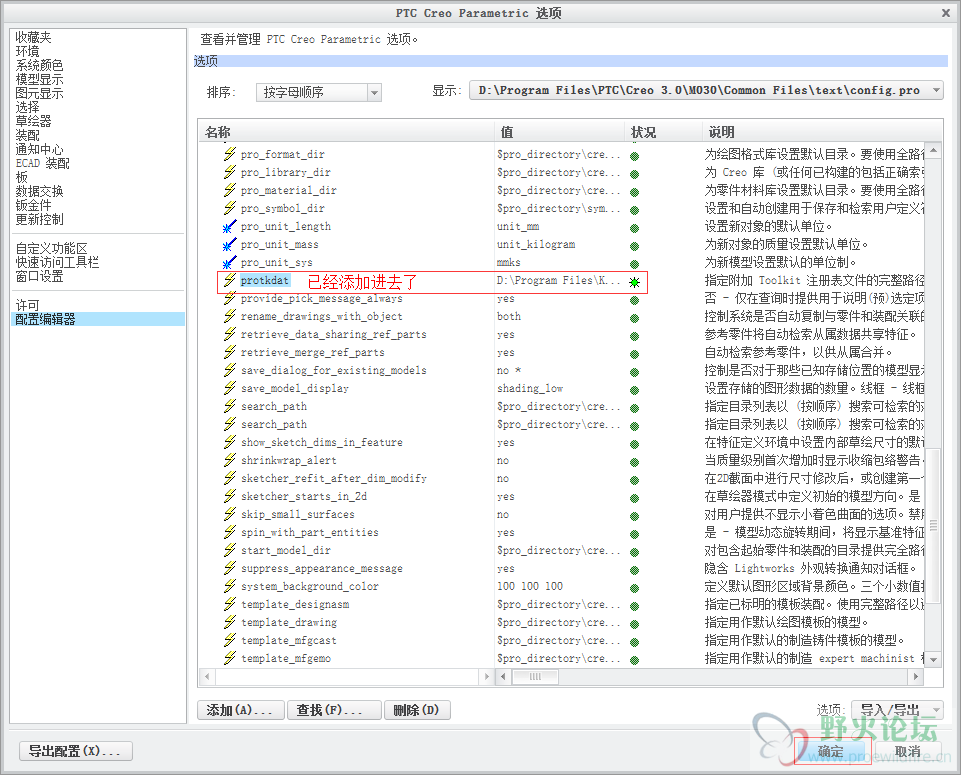Click the shading_low value
This screenshot has width=961, height=775.
pos(530,388)
